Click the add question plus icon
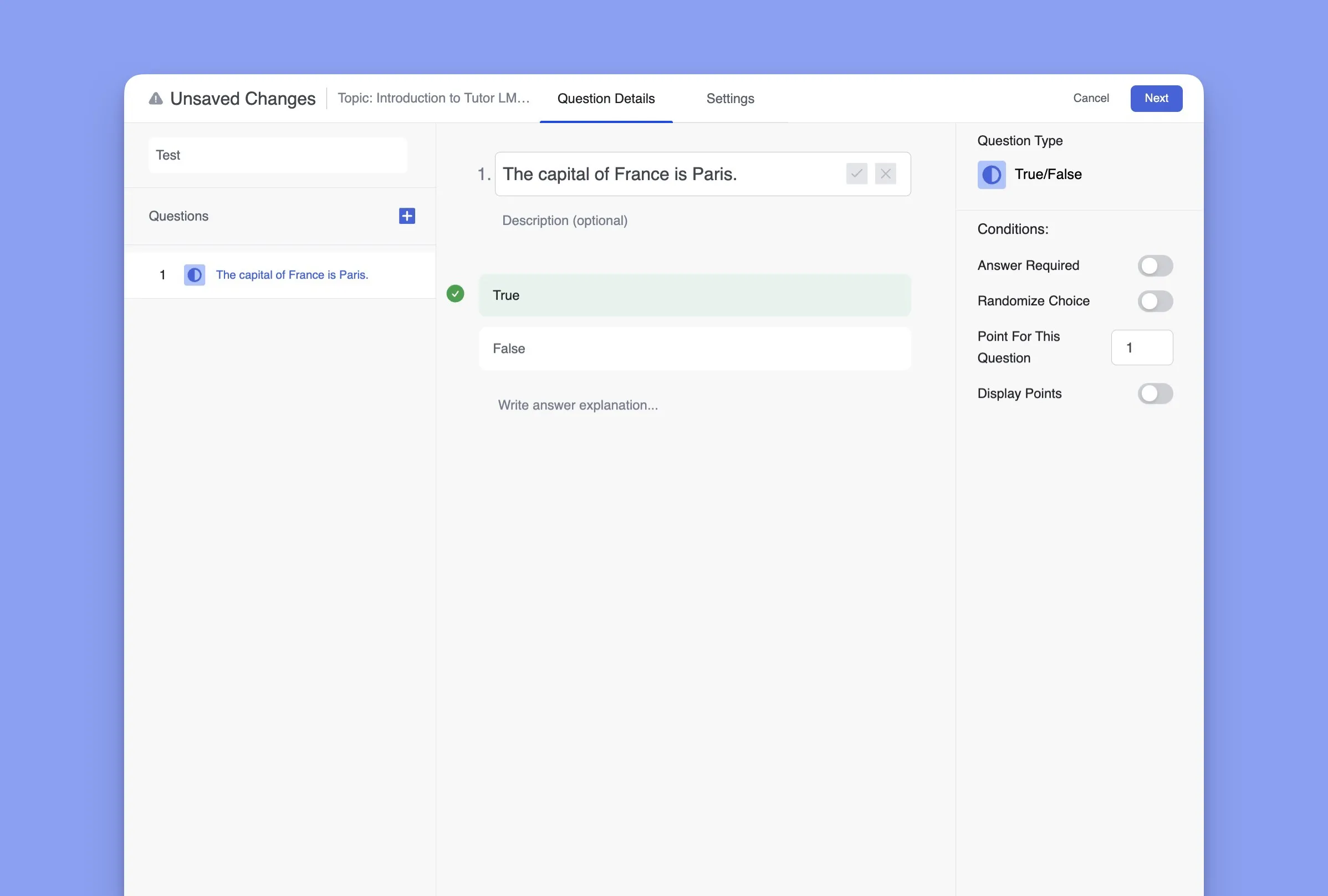The image size is (1328, 896). click(x=407, y=216)
